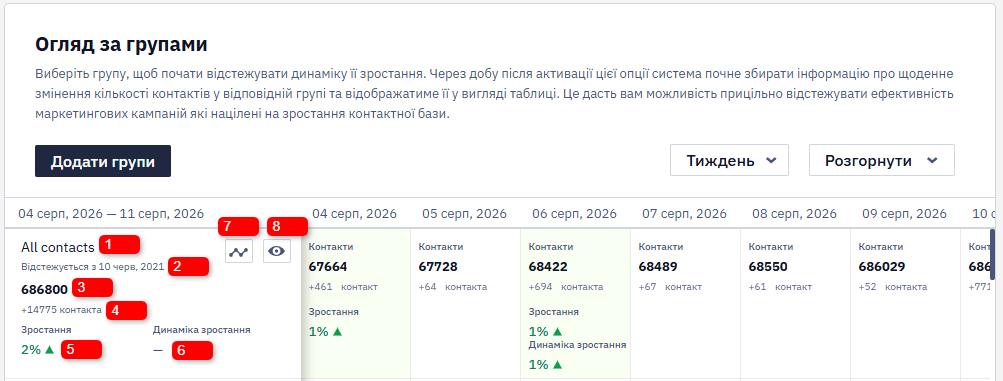Image resolution: width=1003 pixels, height=381 pixels.
Task: Click the total count 686800
Action: pyautogui.click(x=44, y=289)
